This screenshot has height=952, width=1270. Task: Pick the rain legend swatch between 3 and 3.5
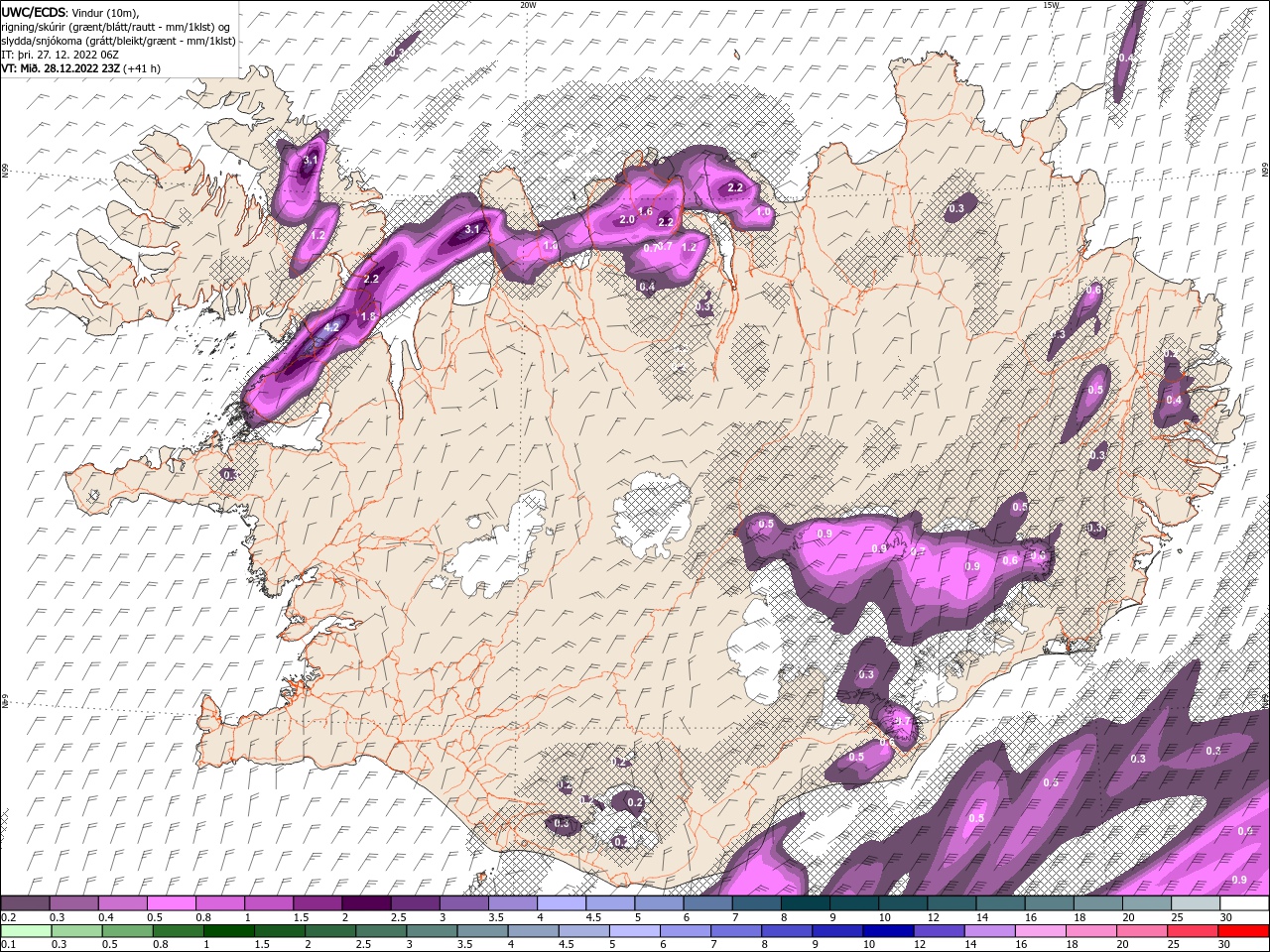[434, 931]
